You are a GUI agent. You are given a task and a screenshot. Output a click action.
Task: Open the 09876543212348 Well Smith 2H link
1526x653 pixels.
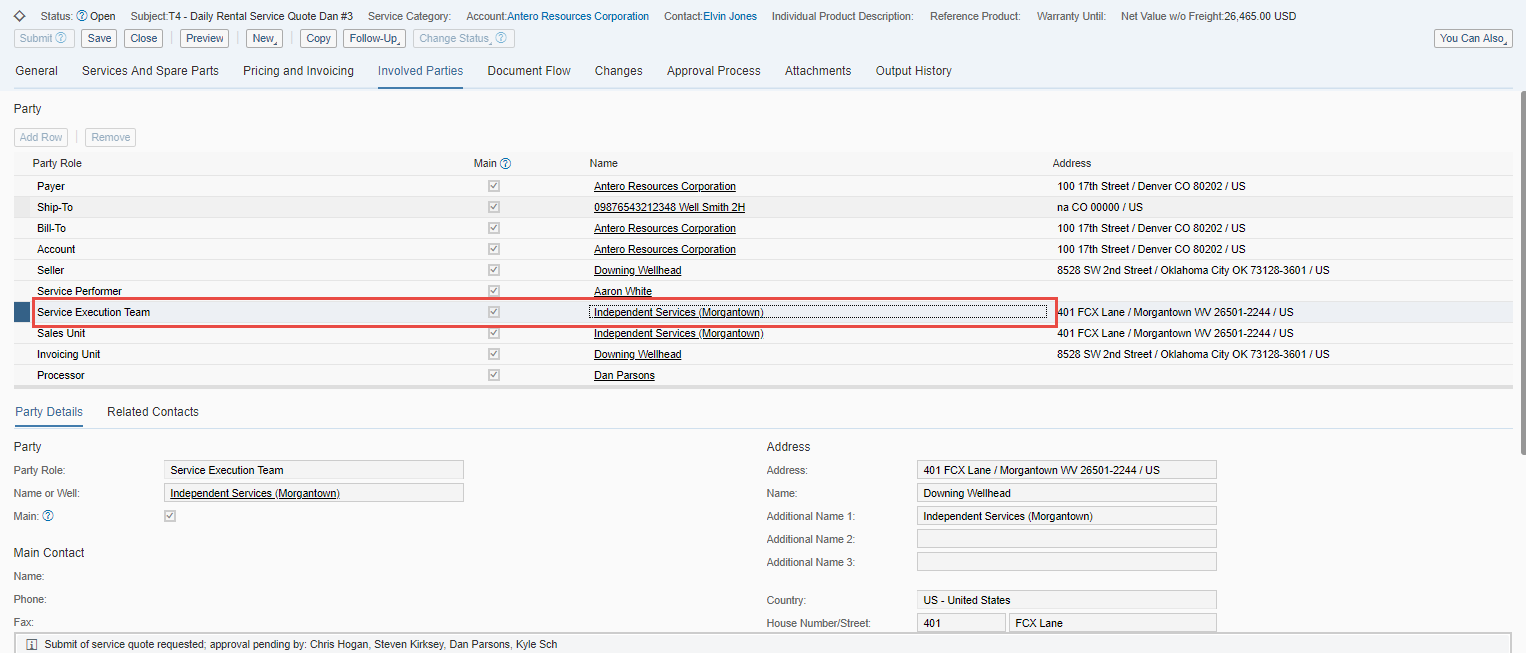coord(669,208)
